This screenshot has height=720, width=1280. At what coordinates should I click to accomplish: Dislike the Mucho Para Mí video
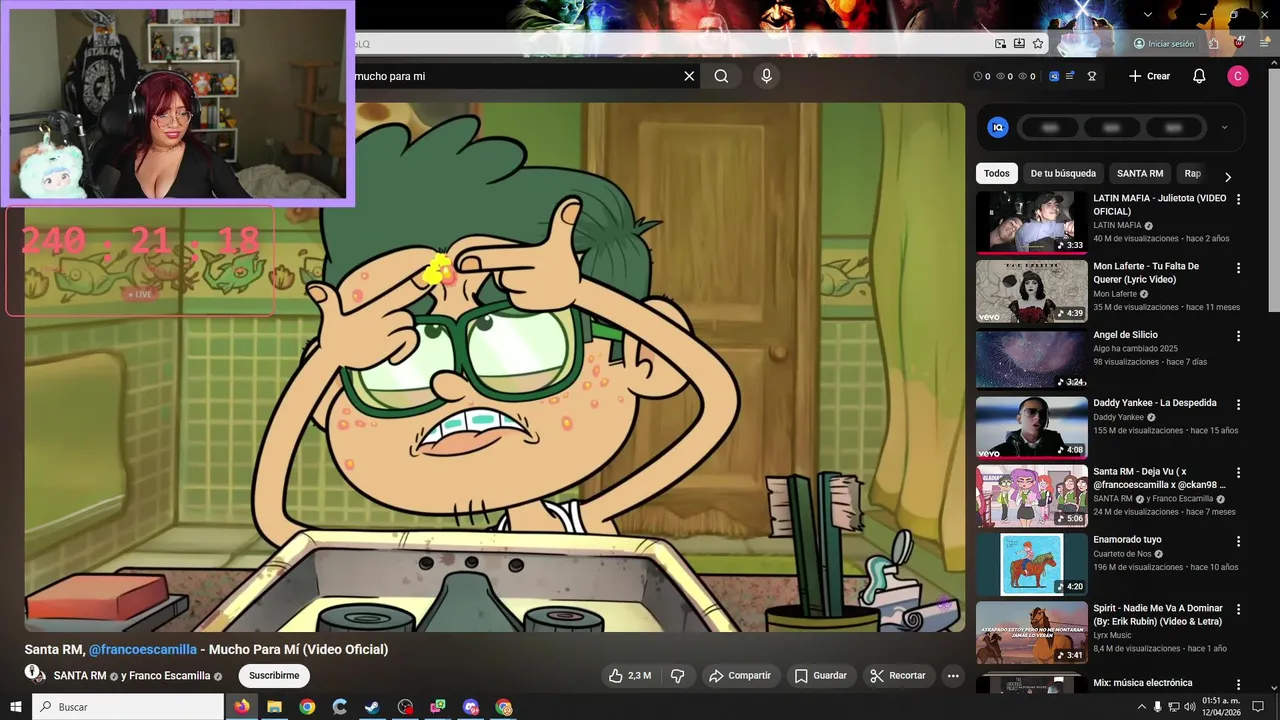click(x=677, y=676)
